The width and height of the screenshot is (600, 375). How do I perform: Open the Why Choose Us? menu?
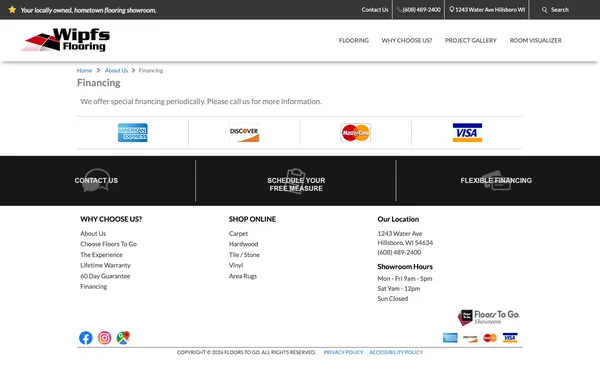(407, 41)
